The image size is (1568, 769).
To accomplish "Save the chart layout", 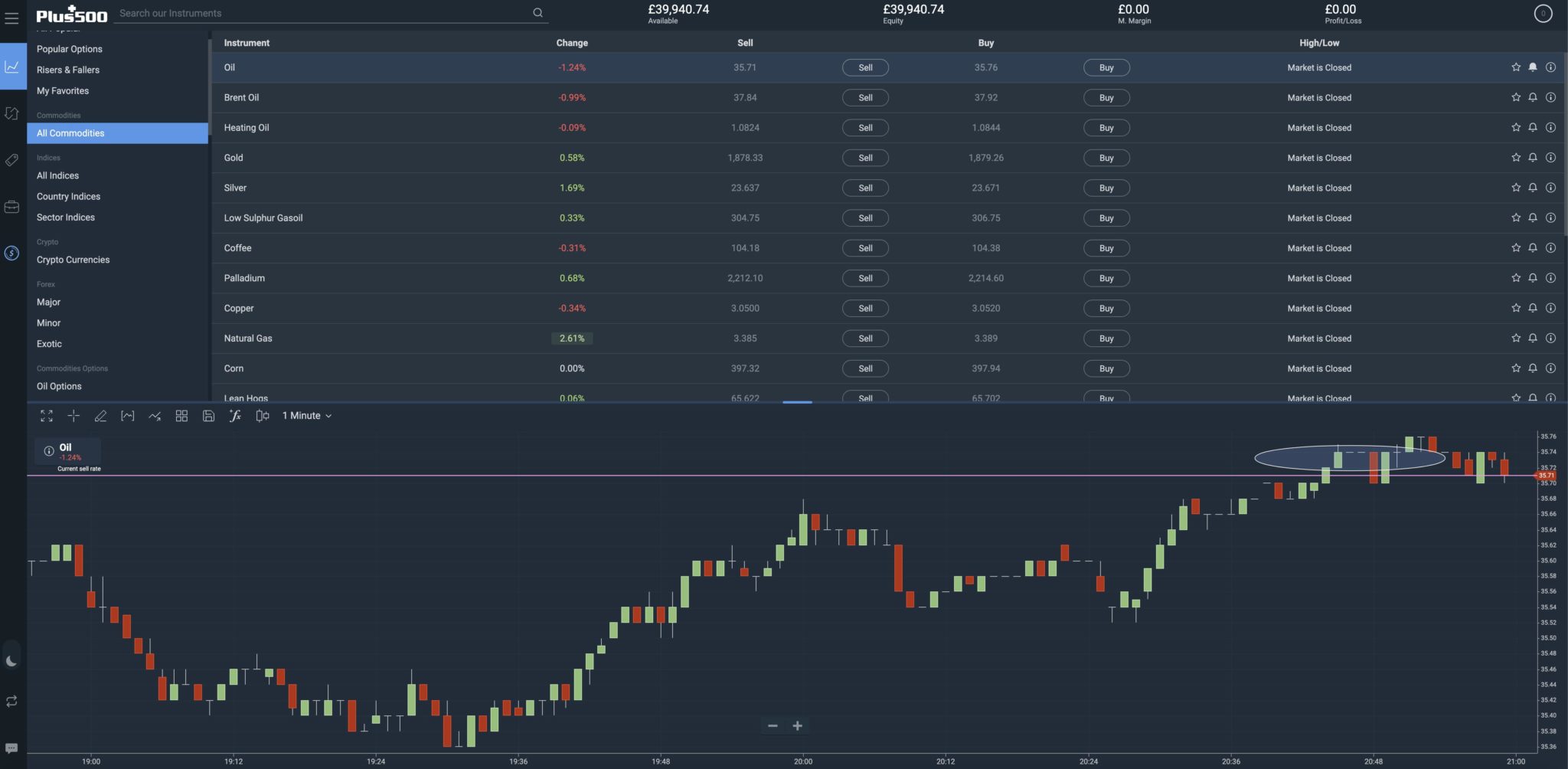I will [208, 415].
